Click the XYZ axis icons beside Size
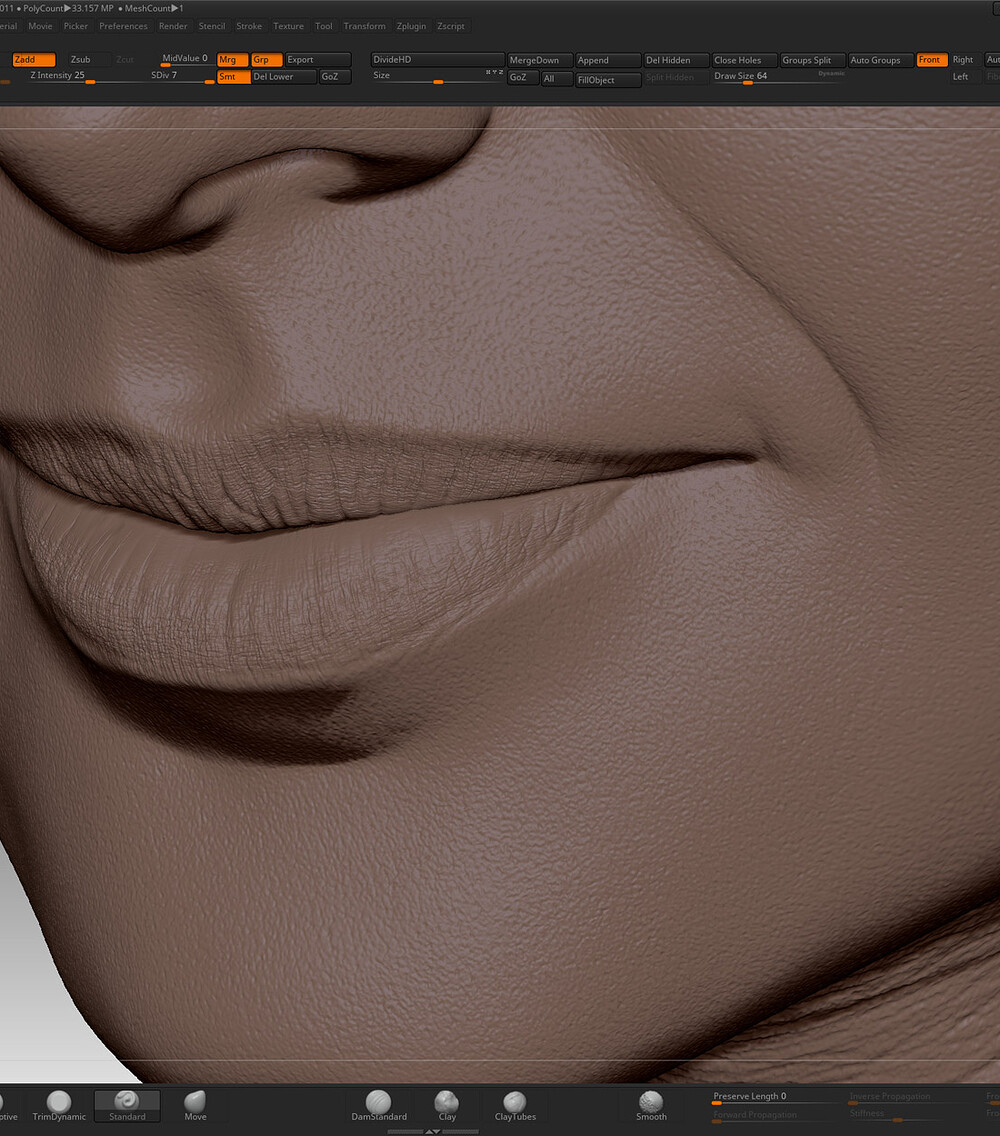Screen dimensions: 1000x1136 pyautogui.click(x=494, y=72)
